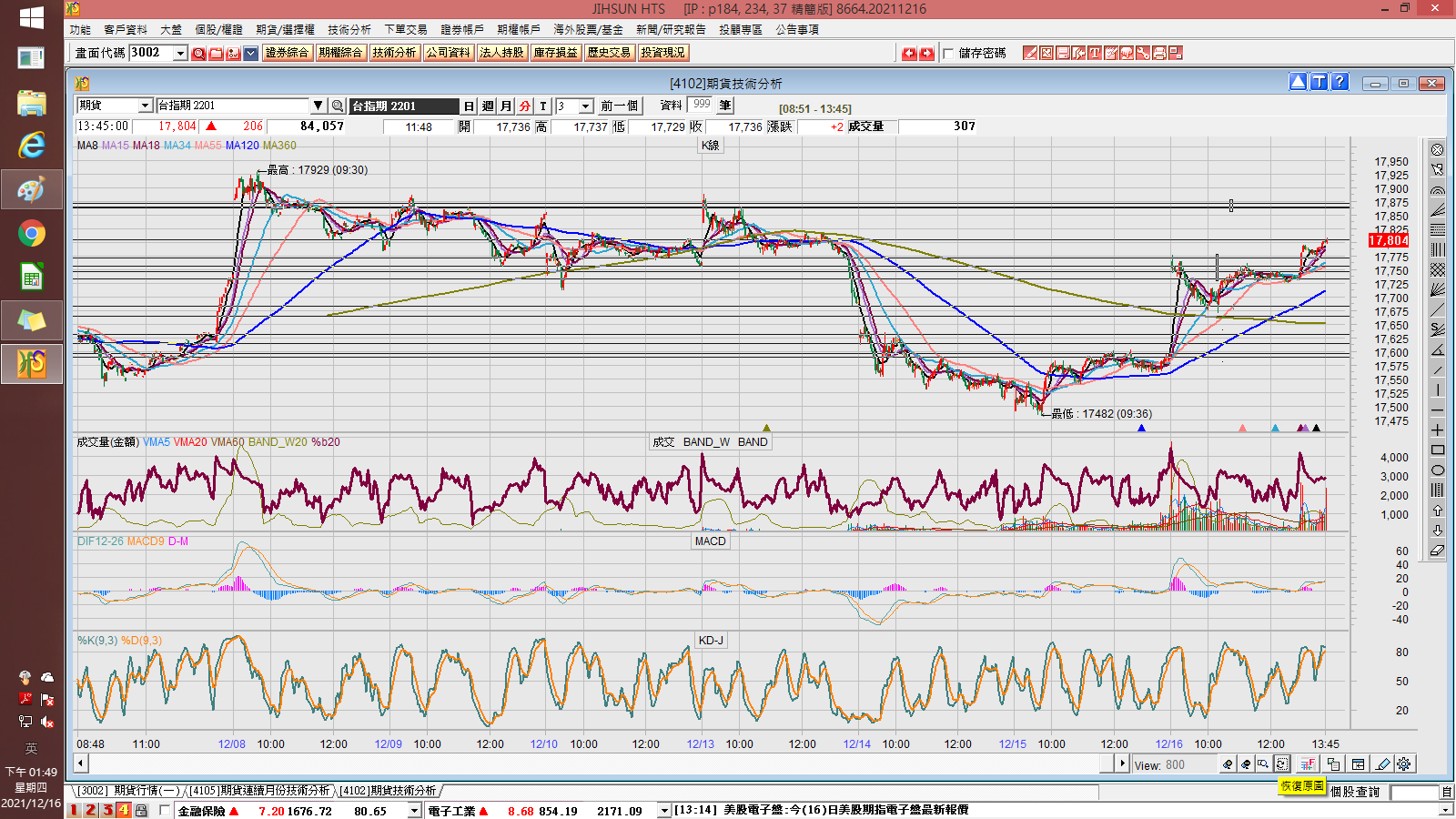The image size is (1456, 819).
Task: Select the down arrow marker tool
Action: pyautogui.click(x=1438, y=531)
